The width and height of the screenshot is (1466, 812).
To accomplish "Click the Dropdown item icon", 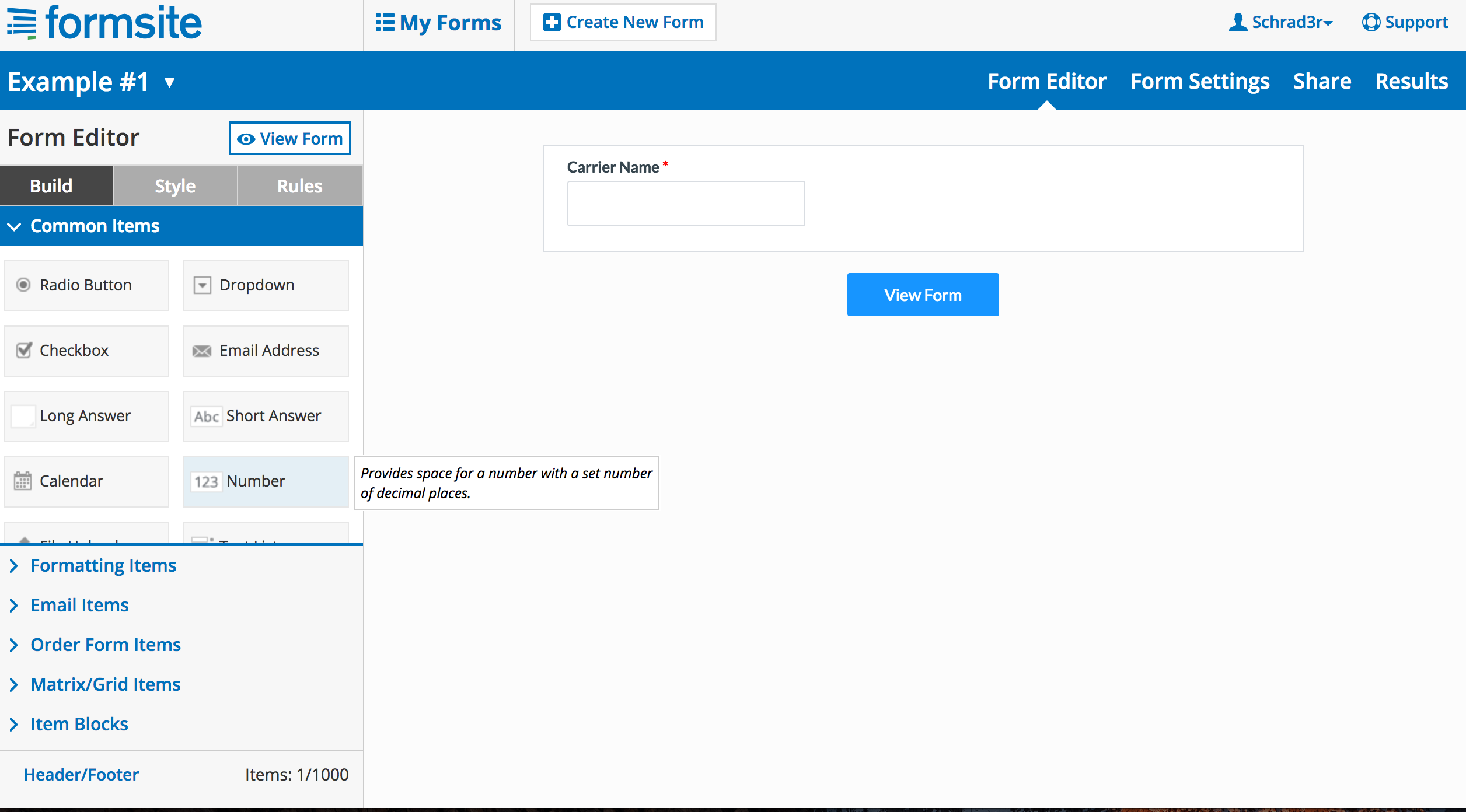I will coord(203,285).
